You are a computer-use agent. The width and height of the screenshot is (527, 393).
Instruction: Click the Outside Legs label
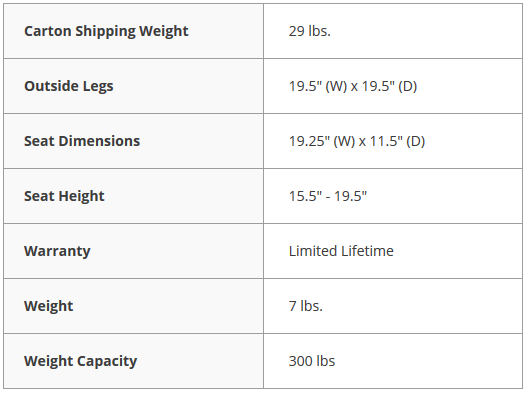(69, 86)
